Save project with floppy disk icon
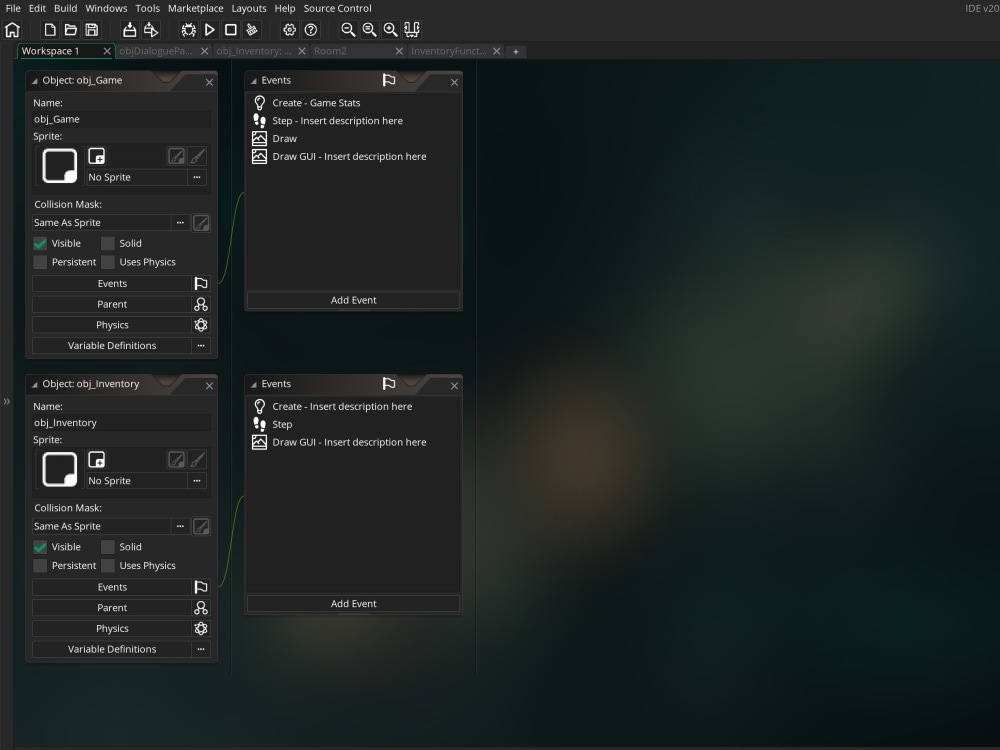This screenshot has width=1000, height=750. [92, 29]
